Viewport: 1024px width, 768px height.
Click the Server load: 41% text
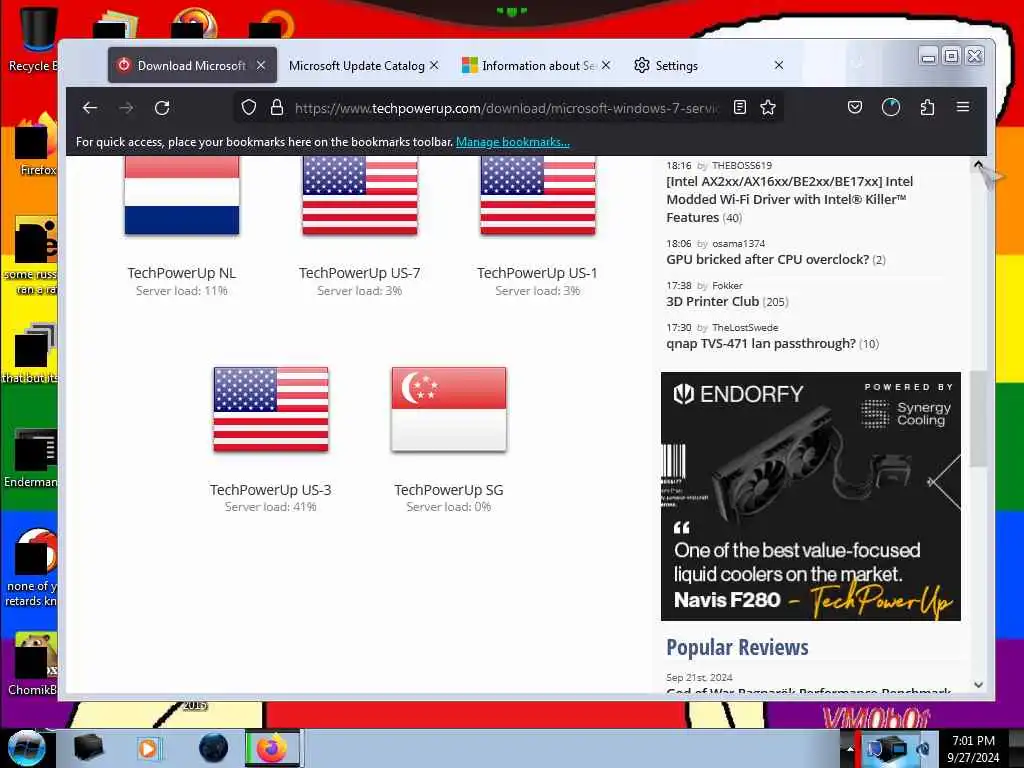(x=270, y=507)
